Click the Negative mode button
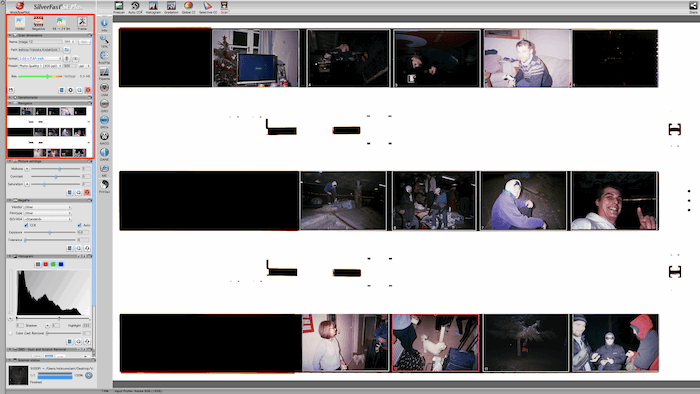The image size is (700, 394). tap(38, 23)
